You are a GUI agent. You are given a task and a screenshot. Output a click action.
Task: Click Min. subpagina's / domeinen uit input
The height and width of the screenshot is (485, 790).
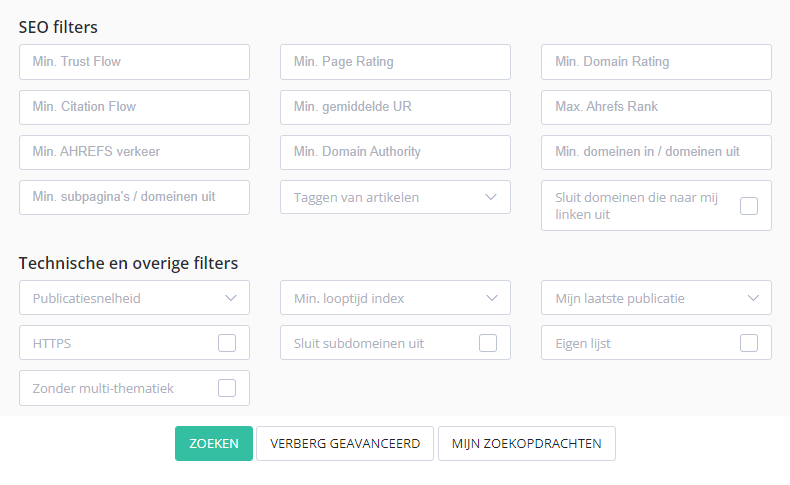click(135, 197)
